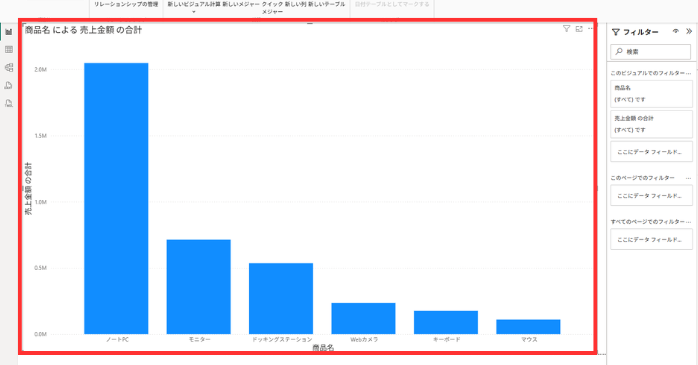Open TMDL view icon at sidebar bottom
The height and width of the screenshot is (365, 698).
(8, 103)
